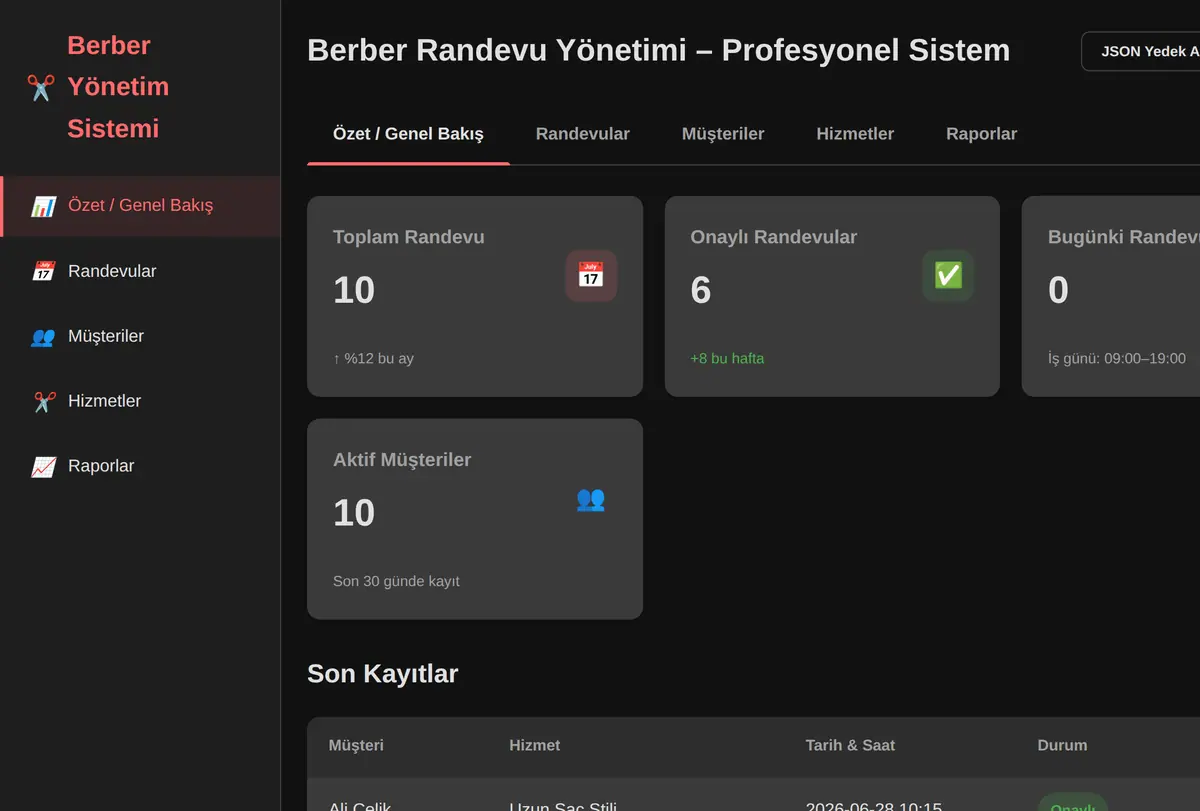Click the scissors logo icon beside Berber Yönetim Sistemi
This screenshot has height=811, width=1200.
[x=40, y=87]
